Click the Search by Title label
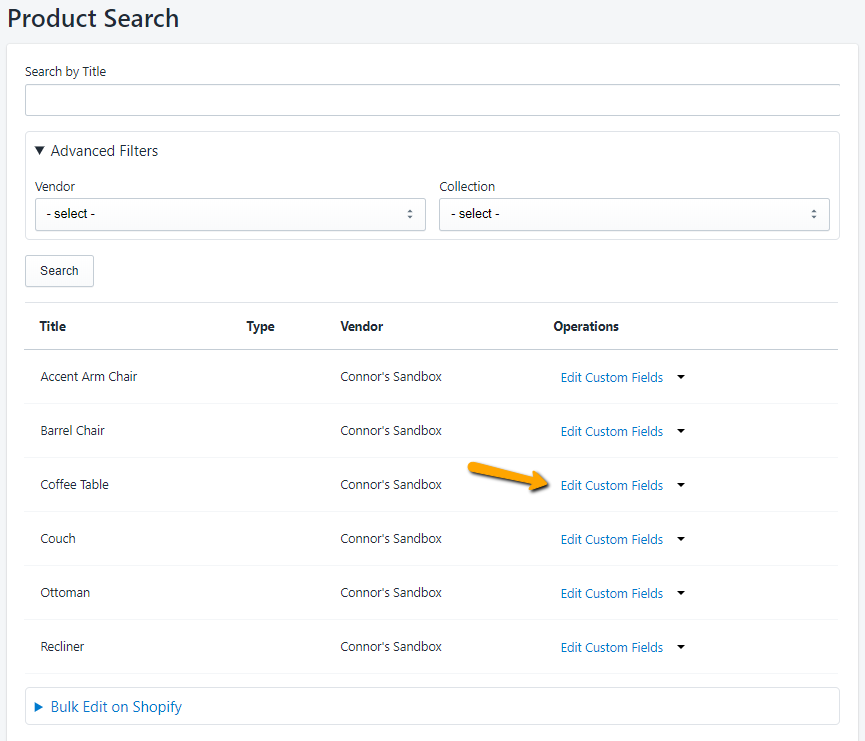This screenshot has width=865, height=741. point(65,72)
